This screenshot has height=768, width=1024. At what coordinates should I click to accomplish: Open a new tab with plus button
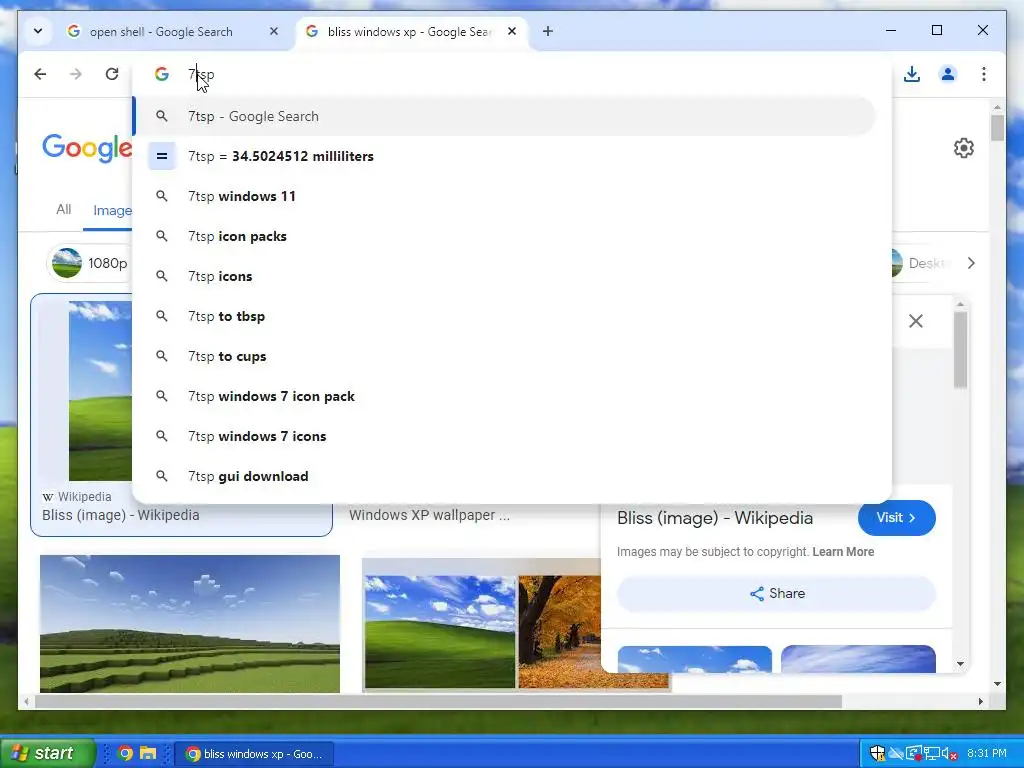click(x=547, y=31)
